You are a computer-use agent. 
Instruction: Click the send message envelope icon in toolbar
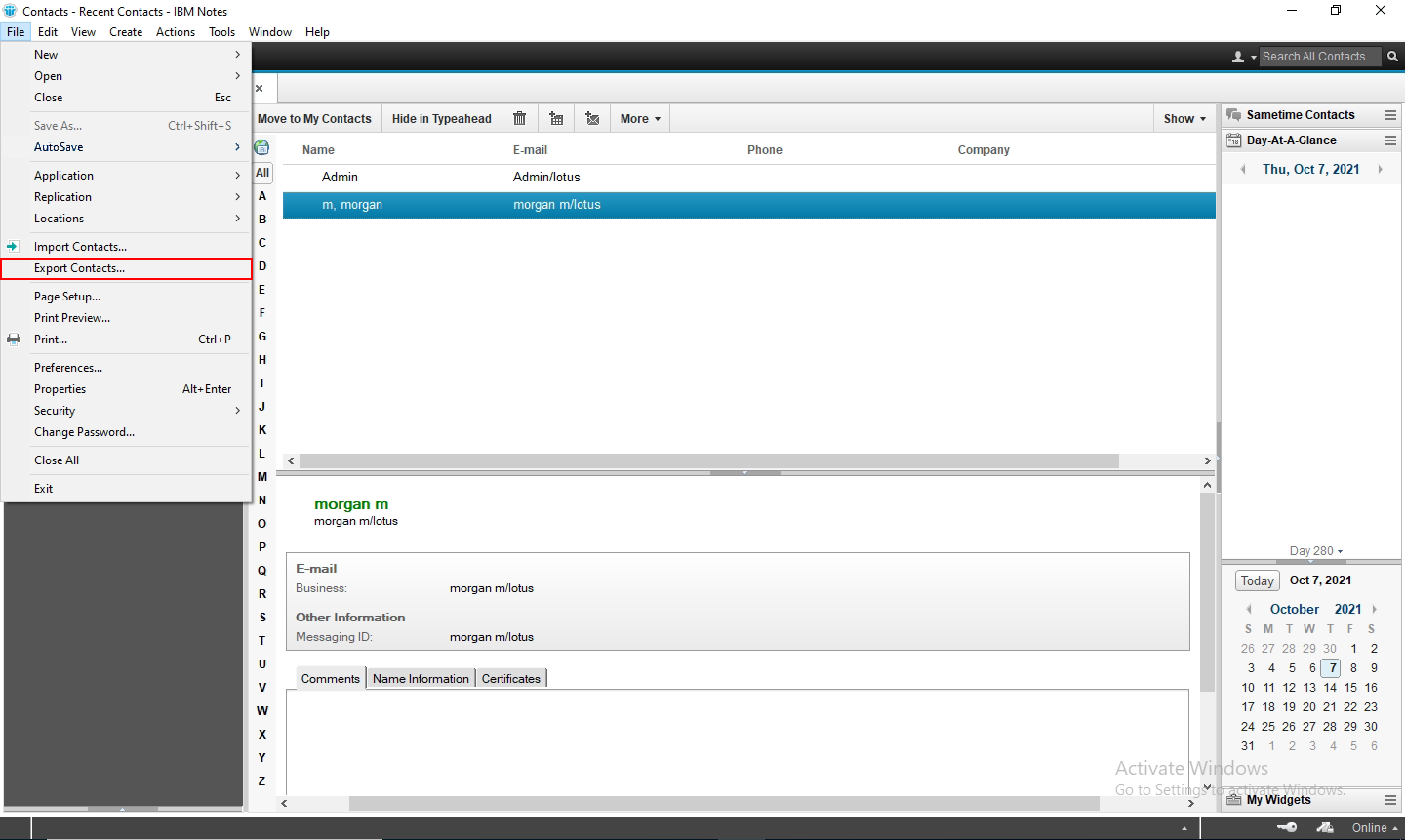(x=592, y=118)
